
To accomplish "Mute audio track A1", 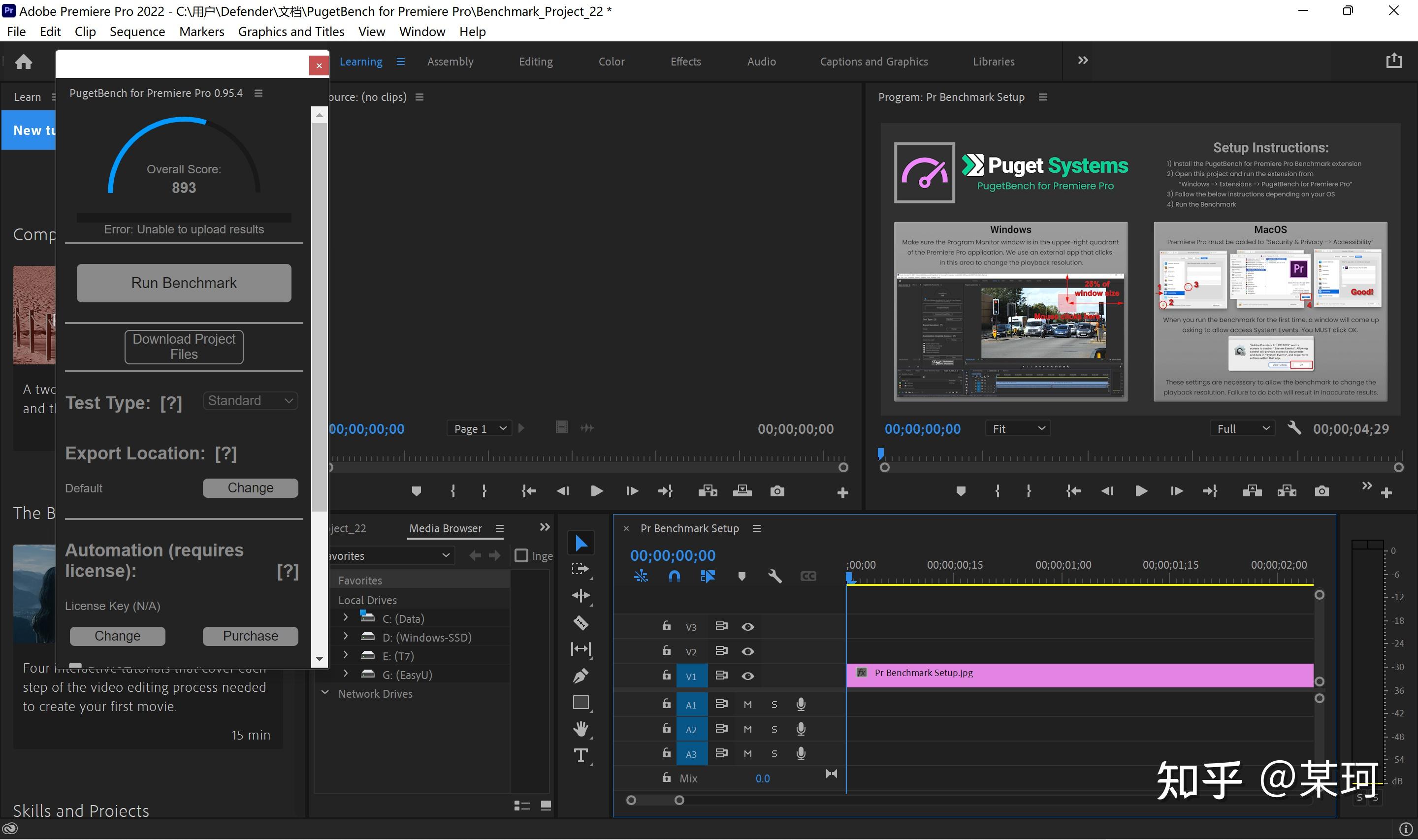I will [x=747, y=705].
